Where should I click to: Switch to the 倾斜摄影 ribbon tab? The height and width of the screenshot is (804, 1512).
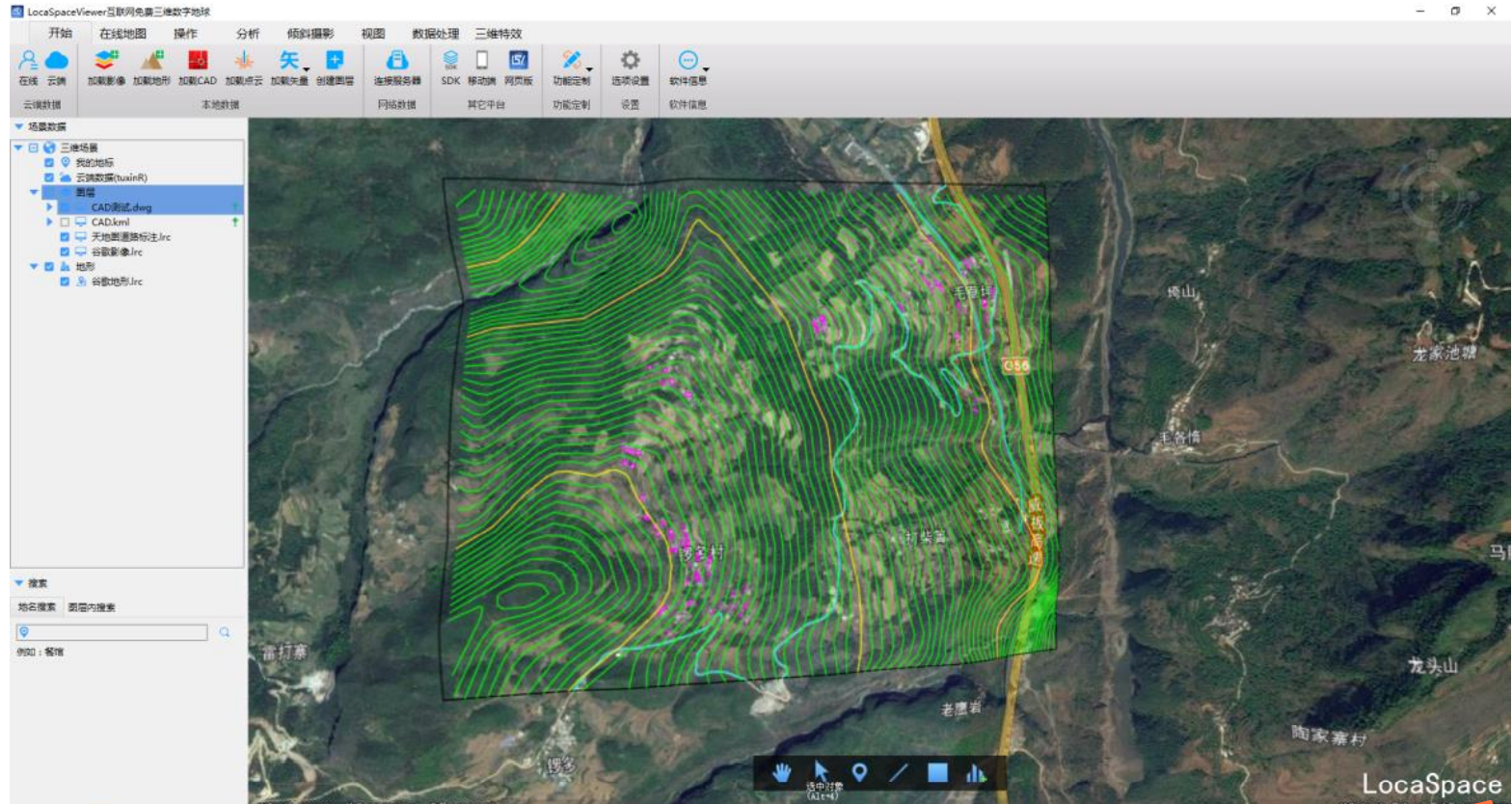point(310,34)
